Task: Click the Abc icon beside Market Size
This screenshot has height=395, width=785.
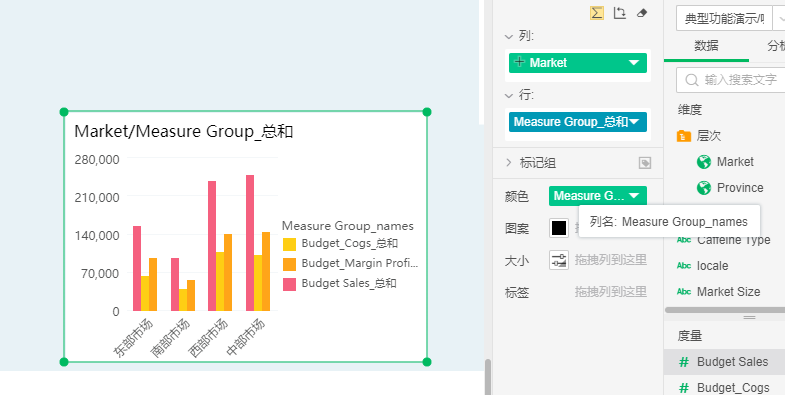Action: click(684, 291)
